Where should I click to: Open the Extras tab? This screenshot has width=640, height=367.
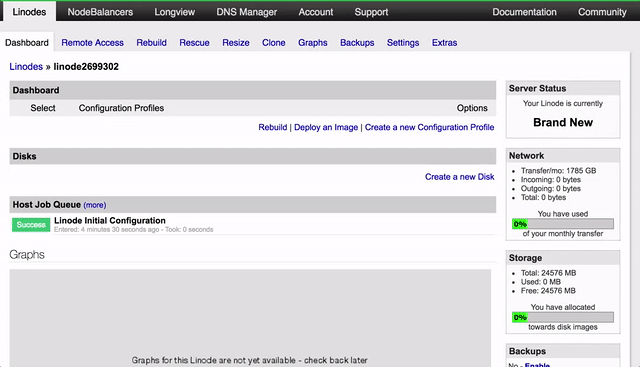[x=444, y=42]
